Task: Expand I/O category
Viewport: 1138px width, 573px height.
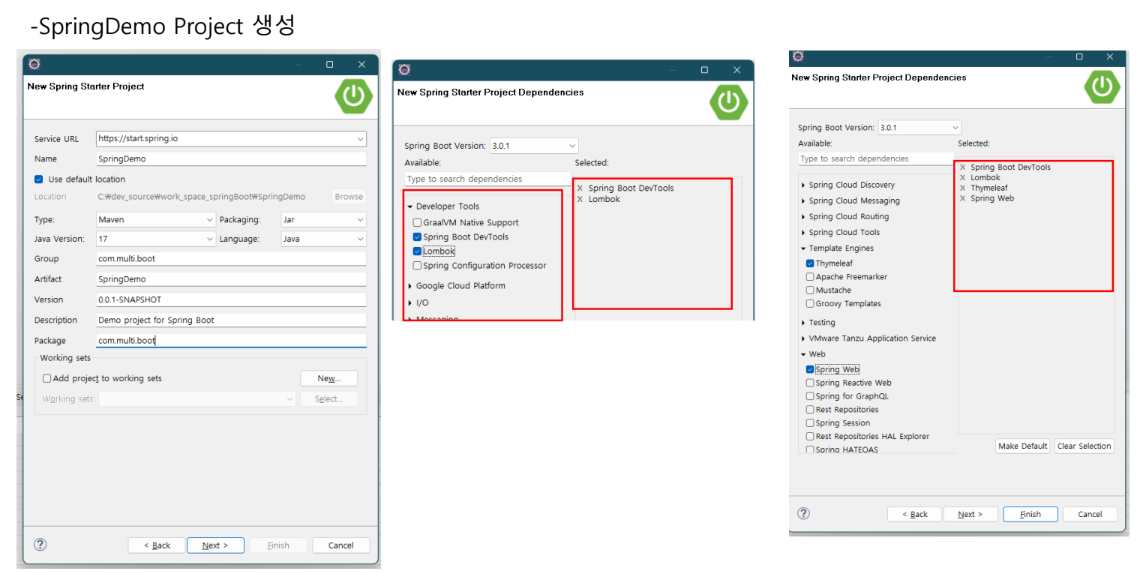Action: click(x=410, y=303)
